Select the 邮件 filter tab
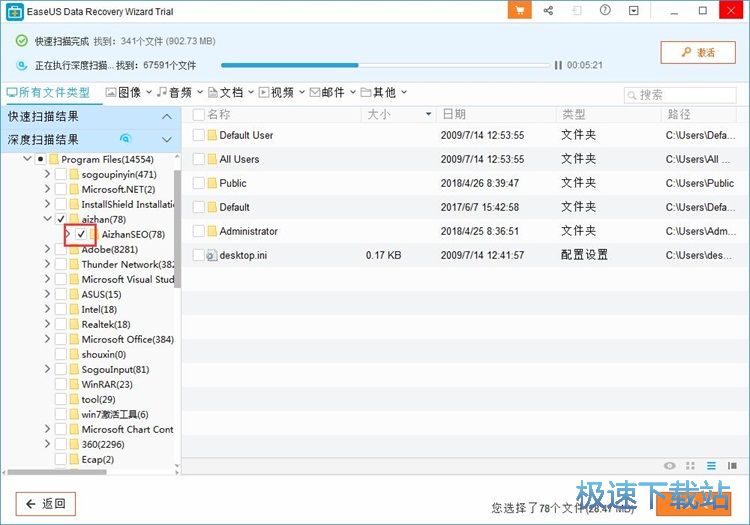This screenshot has width=750, height=525. (327, 92)
